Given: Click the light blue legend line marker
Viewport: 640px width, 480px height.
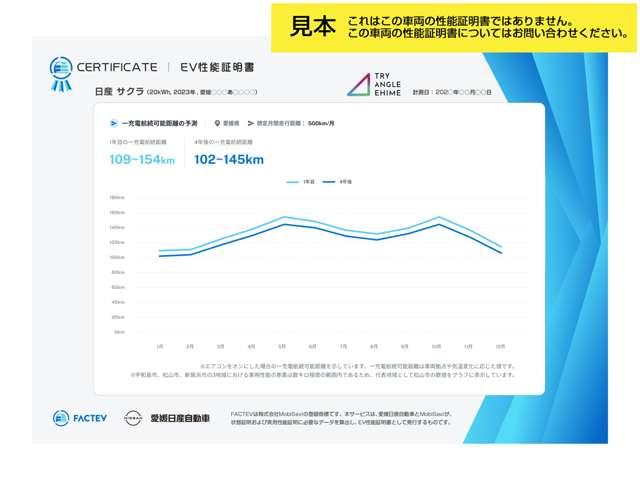Looking at the screenshot, I should point(293,182).
